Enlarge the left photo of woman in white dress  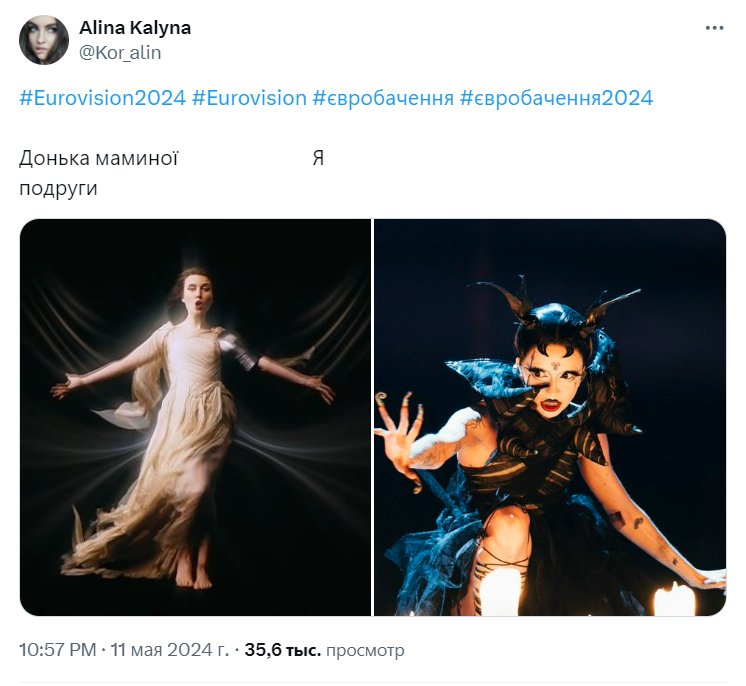click(x=196, y=417)
